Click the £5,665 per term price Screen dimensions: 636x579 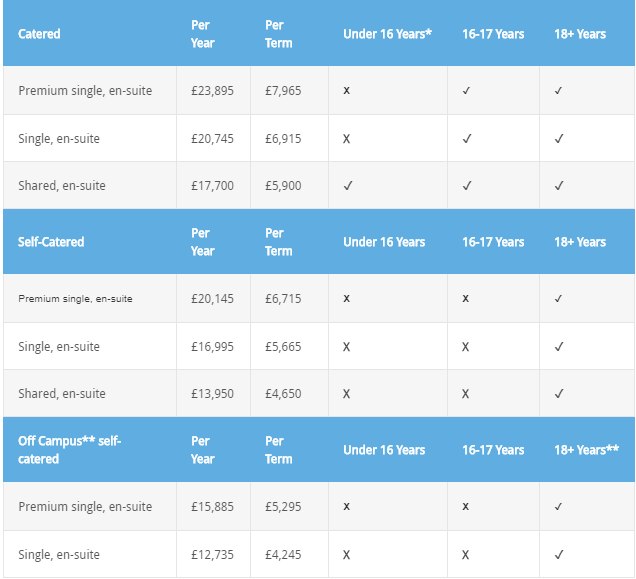point(283,347)
